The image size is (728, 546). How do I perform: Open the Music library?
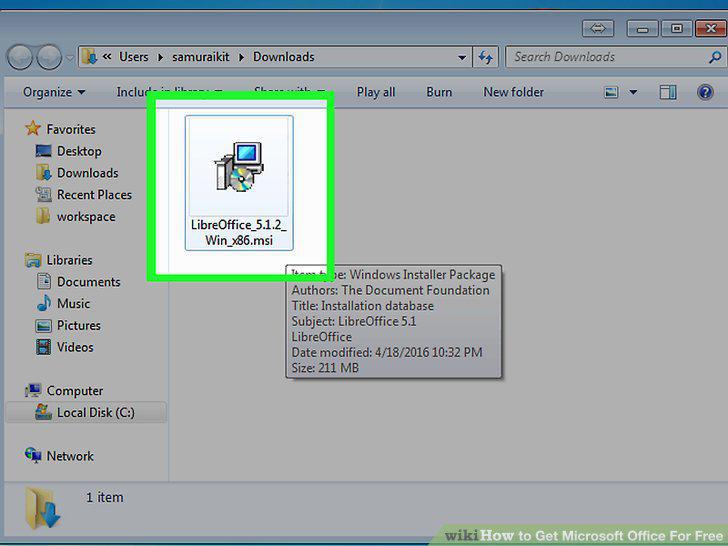73,304
